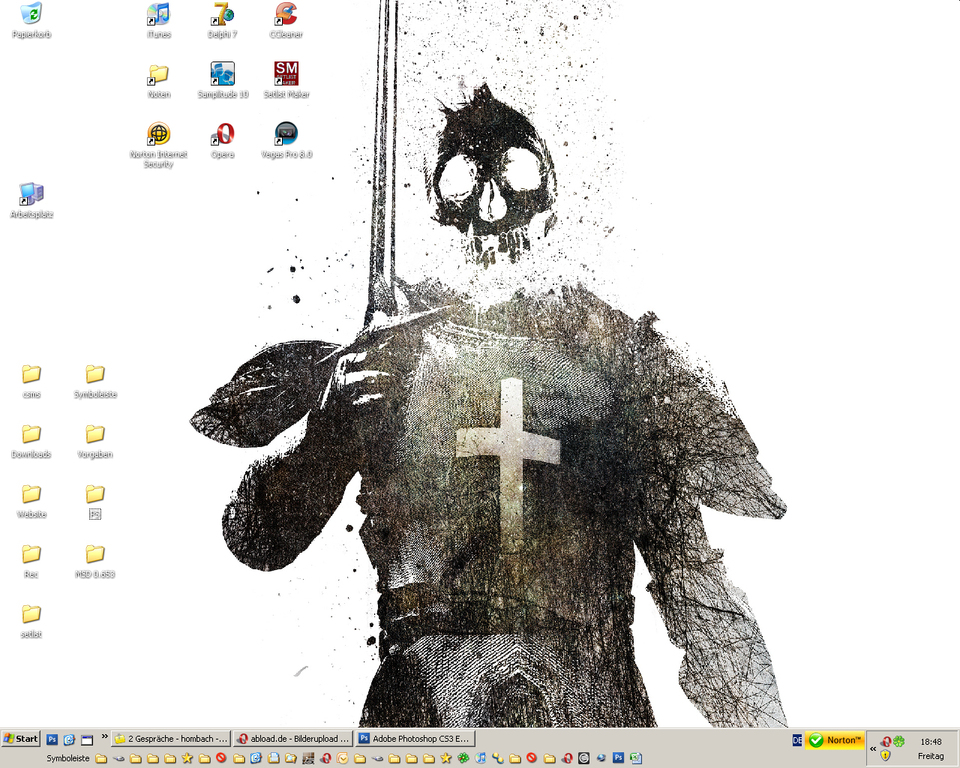Screen dimensions: 960x768
Task: Click the clock-envelope icon in Symbolleiste toolbar
Action: 342,758
